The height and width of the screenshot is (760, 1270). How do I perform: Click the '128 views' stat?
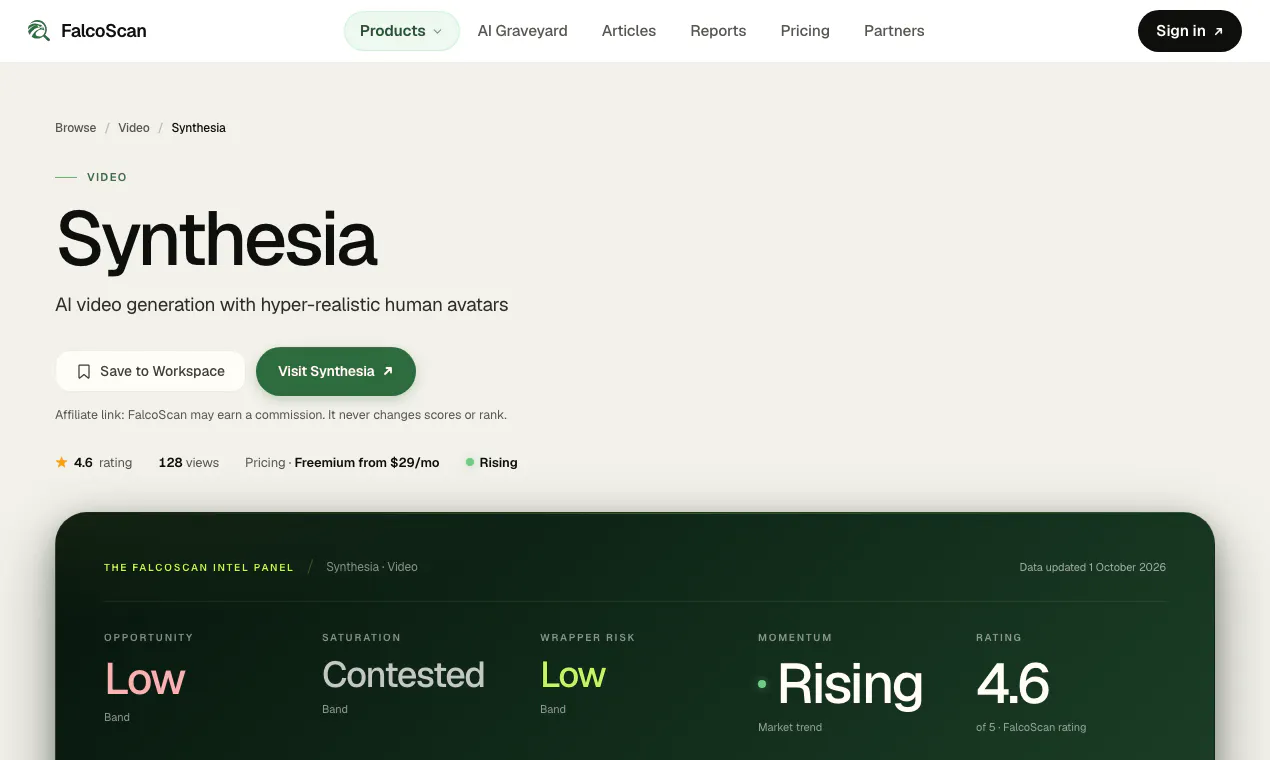[x=188, y=462]
